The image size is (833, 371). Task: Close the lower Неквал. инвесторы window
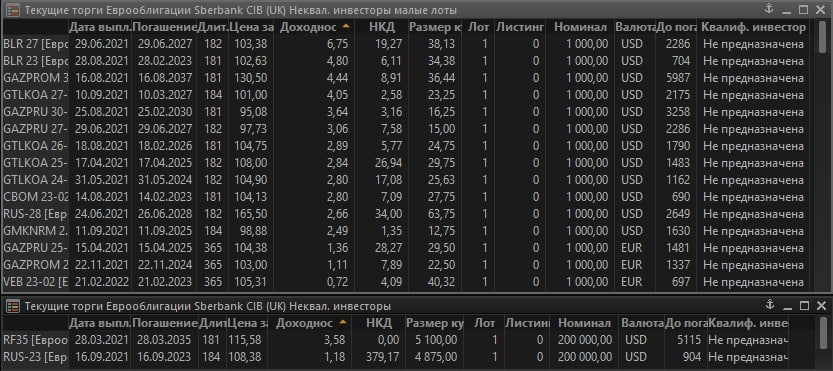point(821,305)
